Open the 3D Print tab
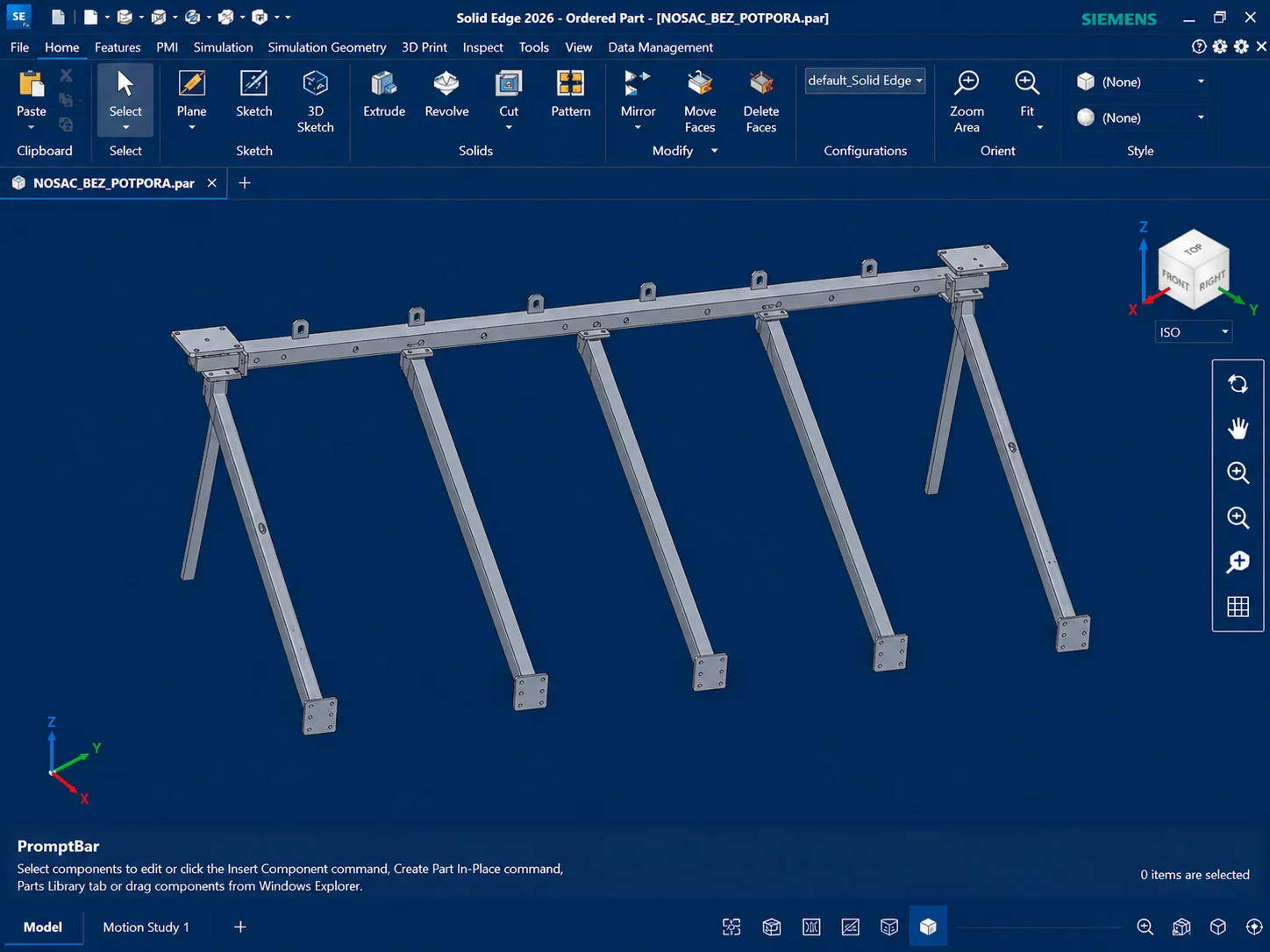The width and height of the screenshot is (1270, 952). pyautogui.click(x=425, y=47)
